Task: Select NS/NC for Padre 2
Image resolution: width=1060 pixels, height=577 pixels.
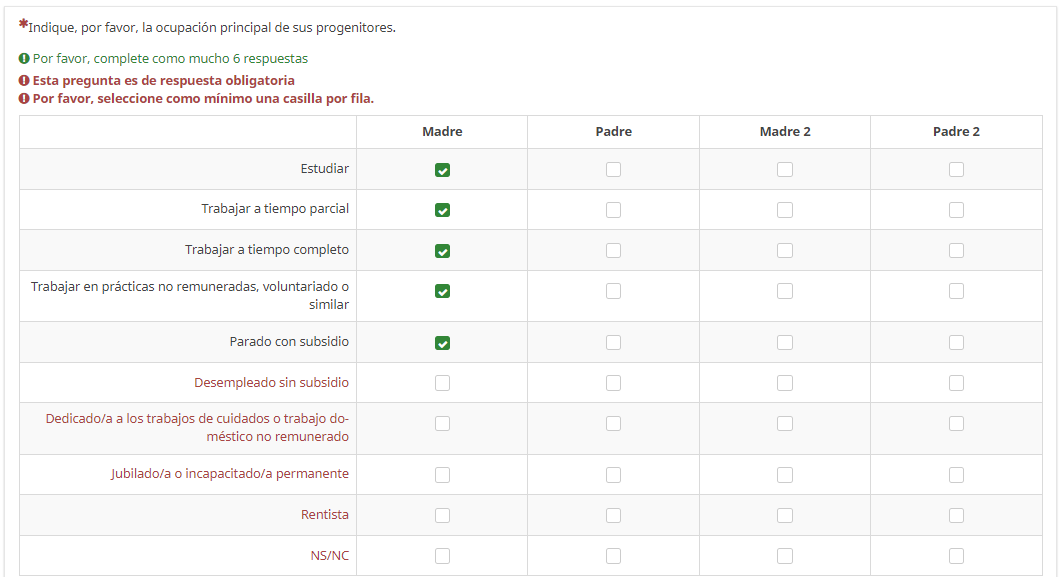Action: (x=956, y=556)
